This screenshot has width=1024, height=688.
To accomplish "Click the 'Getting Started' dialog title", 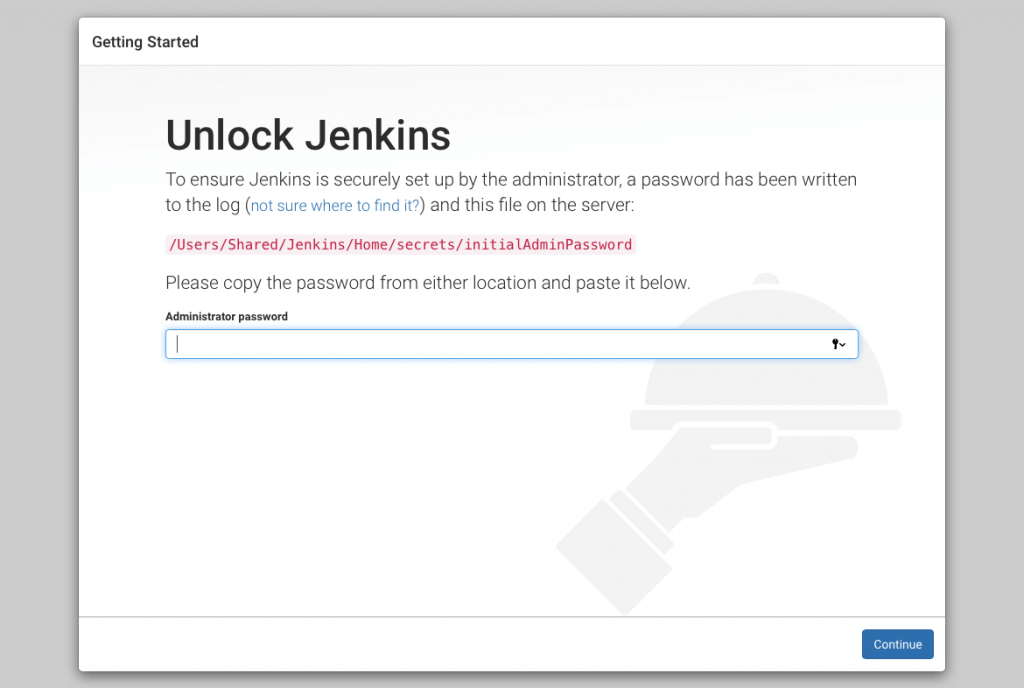I will (x=145, y=42).
